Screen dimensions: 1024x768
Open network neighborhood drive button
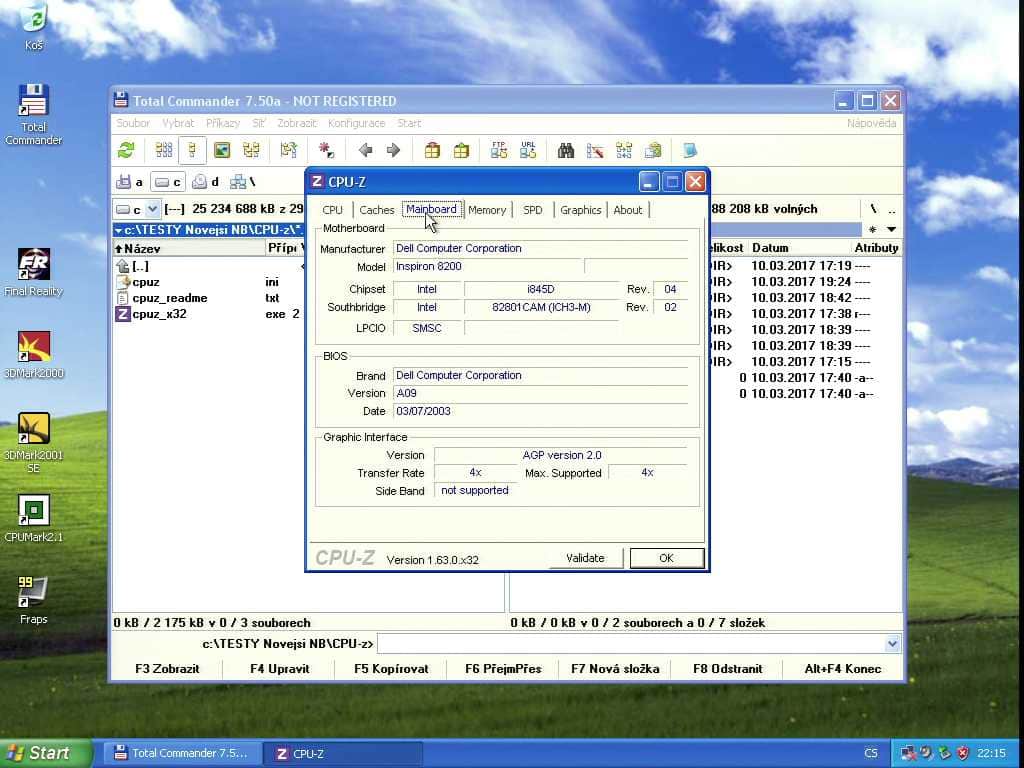[242, 182]
